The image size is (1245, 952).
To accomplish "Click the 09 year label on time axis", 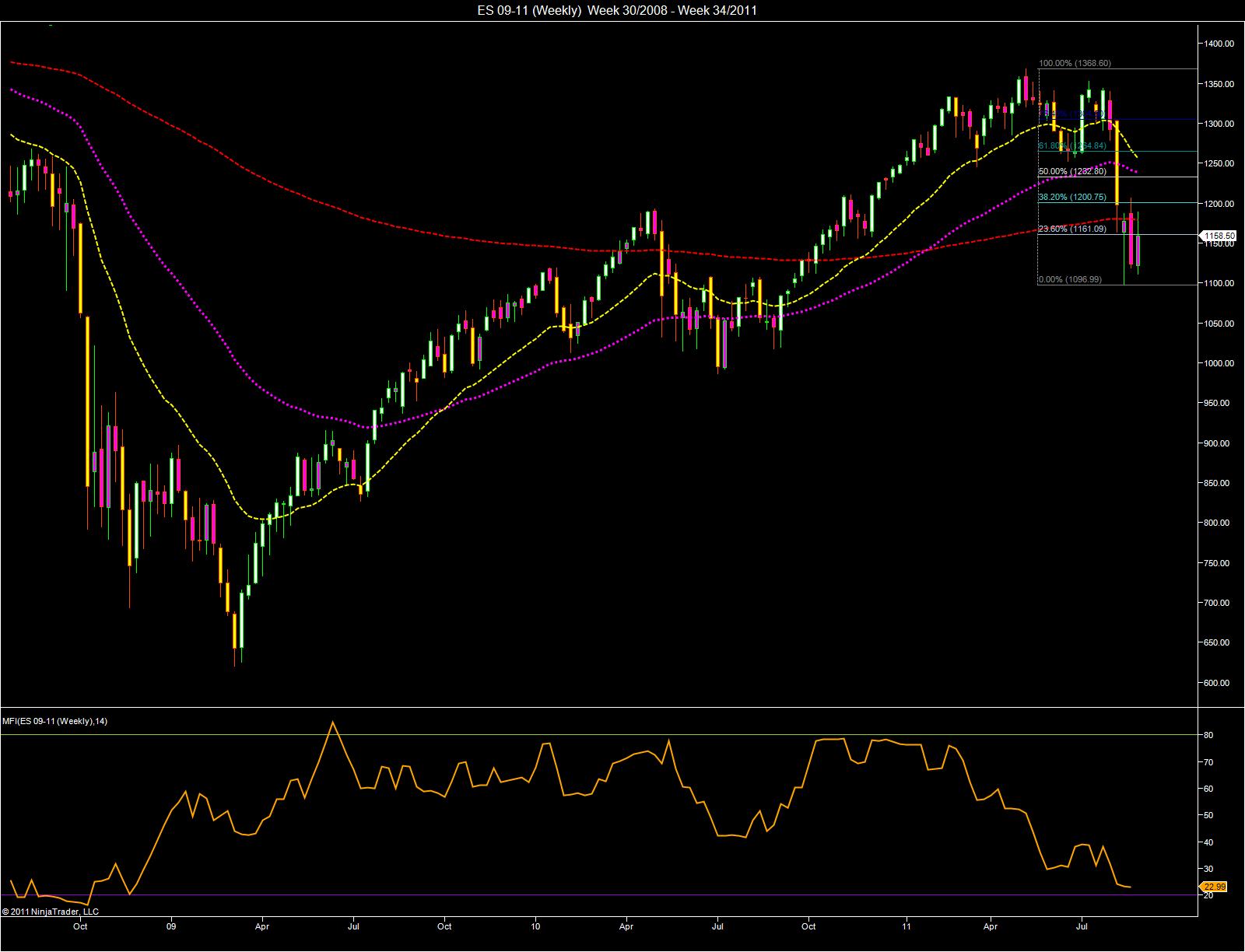I will click(172, 926).
